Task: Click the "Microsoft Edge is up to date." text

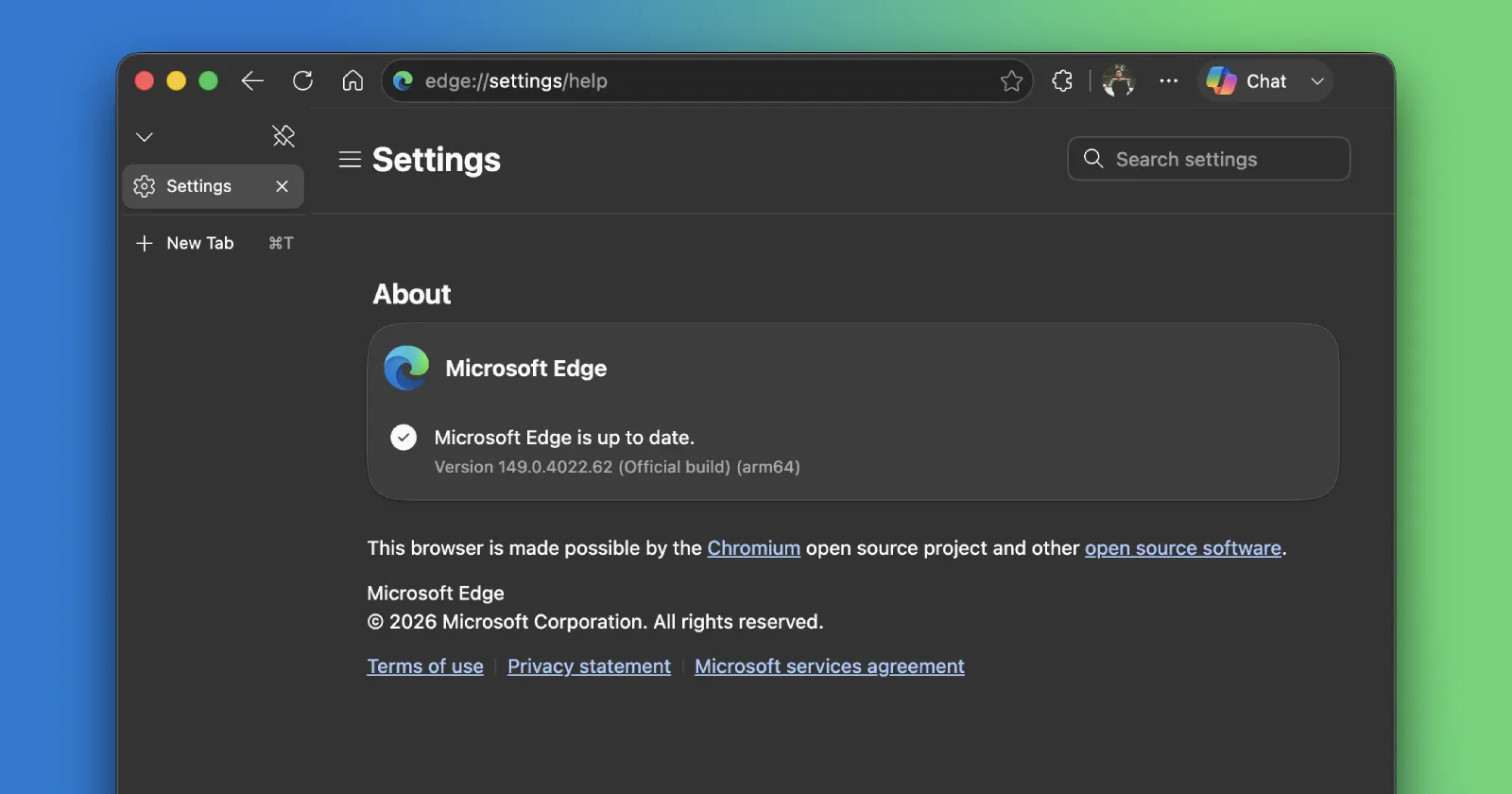Action: point(564,438)
